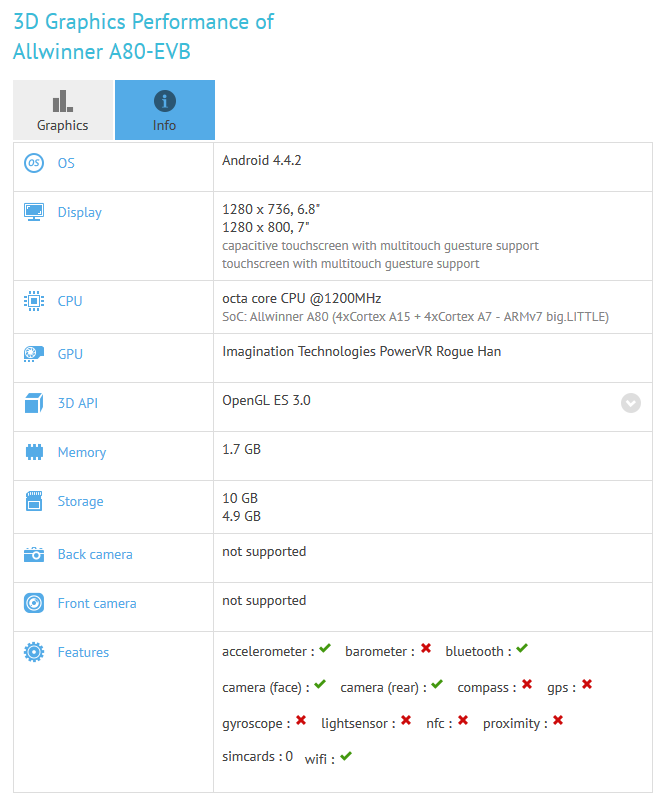Click the Android 4.4.2 value
The height and width of the screenshot is (803, 666).
click(x=262, y=160)
